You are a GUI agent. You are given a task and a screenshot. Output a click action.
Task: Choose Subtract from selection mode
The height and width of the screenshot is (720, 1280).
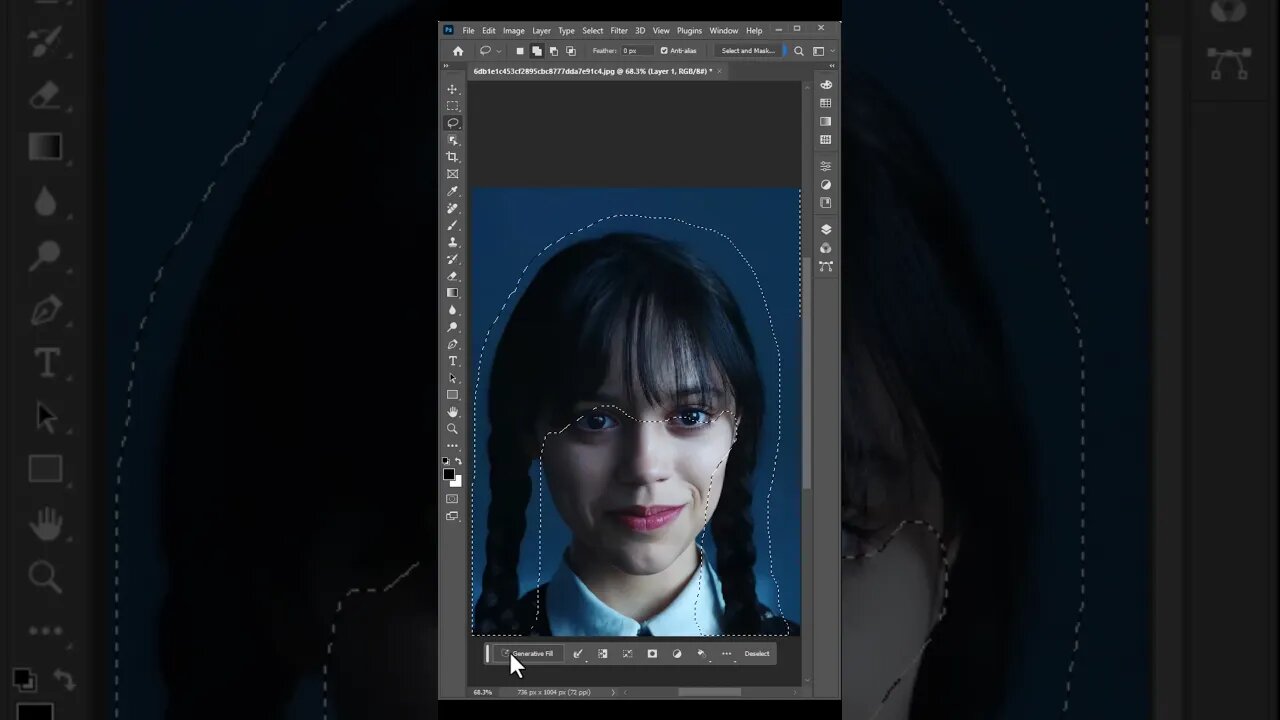coord(554,51)
